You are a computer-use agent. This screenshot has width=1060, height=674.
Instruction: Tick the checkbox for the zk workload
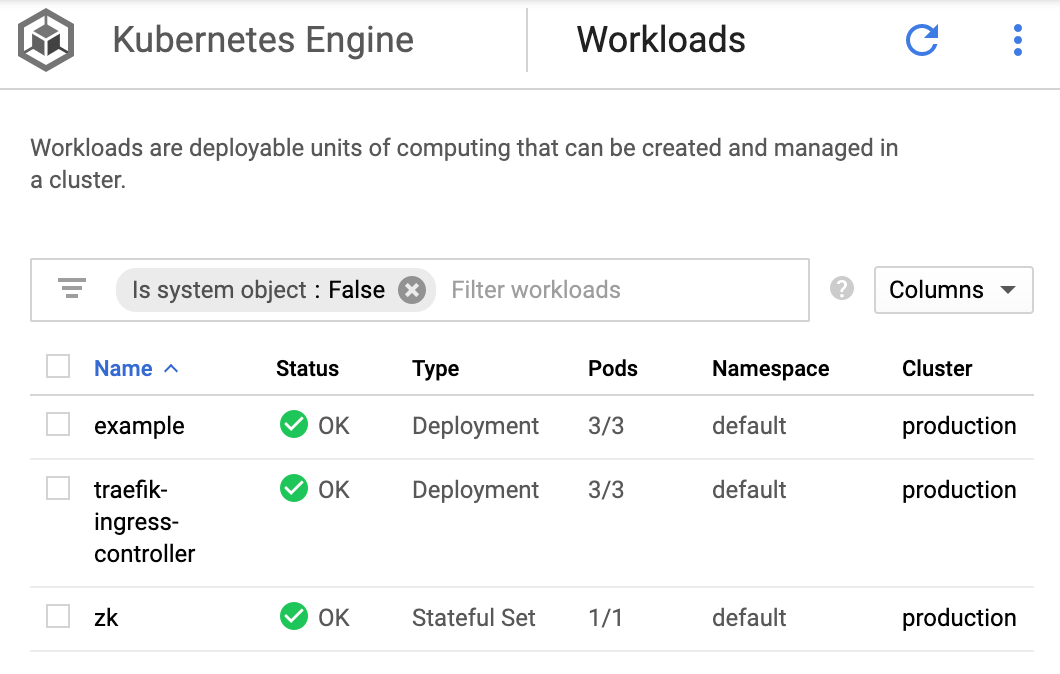pos(58,617)
